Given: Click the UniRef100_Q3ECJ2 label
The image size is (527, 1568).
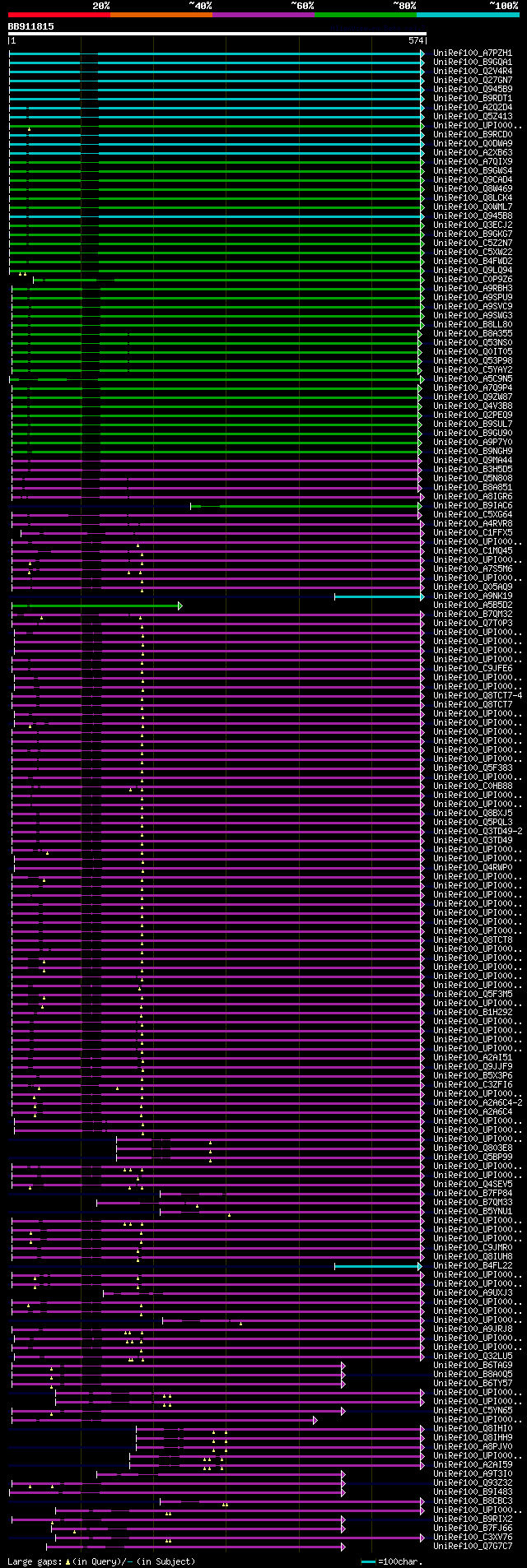Looking at the screenshot, I should pyautogui.click(x=473, y=225).
